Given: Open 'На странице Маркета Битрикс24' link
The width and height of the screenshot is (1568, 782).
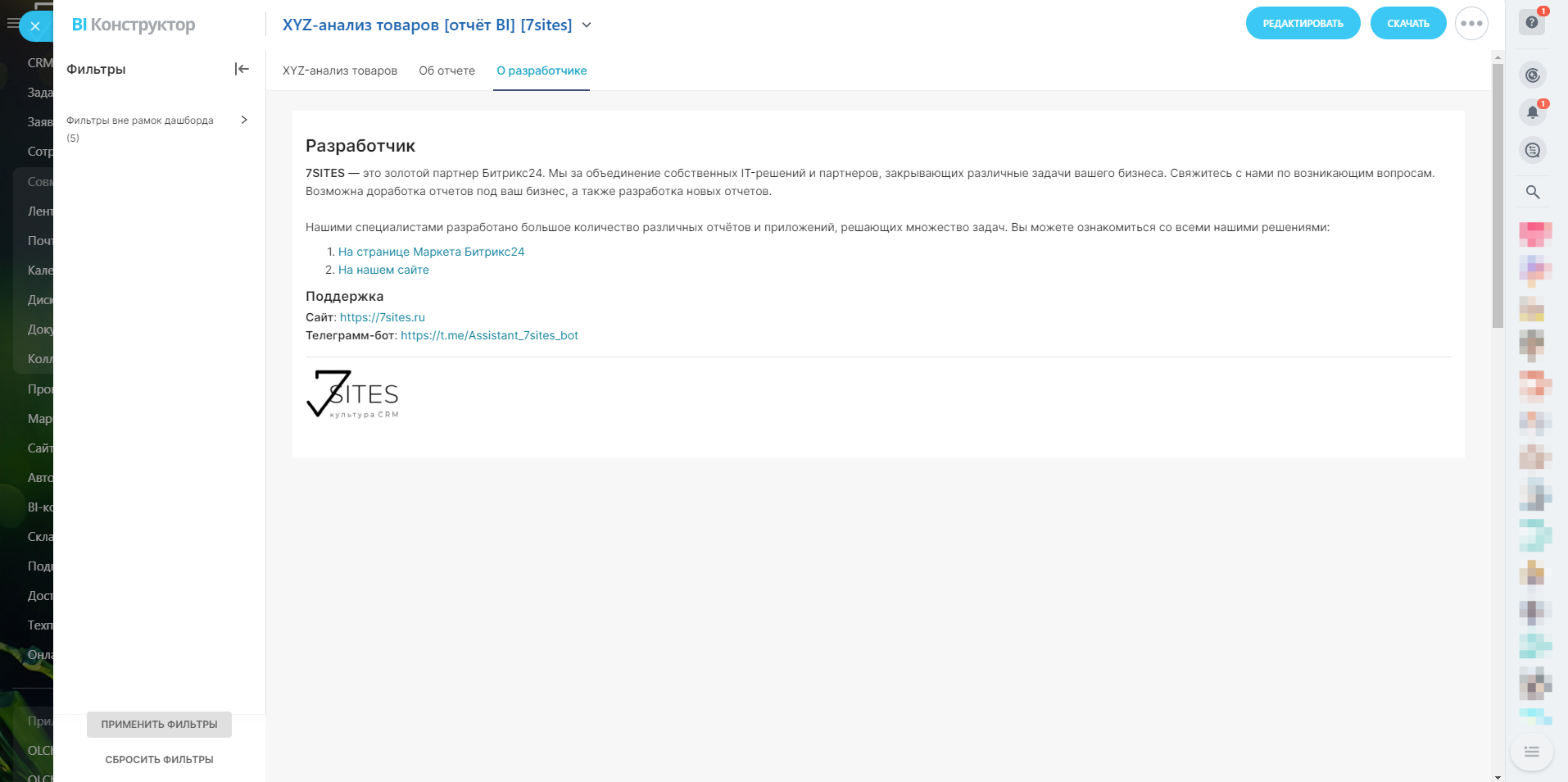Looking at the screenshot, I should click(x=431, y=252).
